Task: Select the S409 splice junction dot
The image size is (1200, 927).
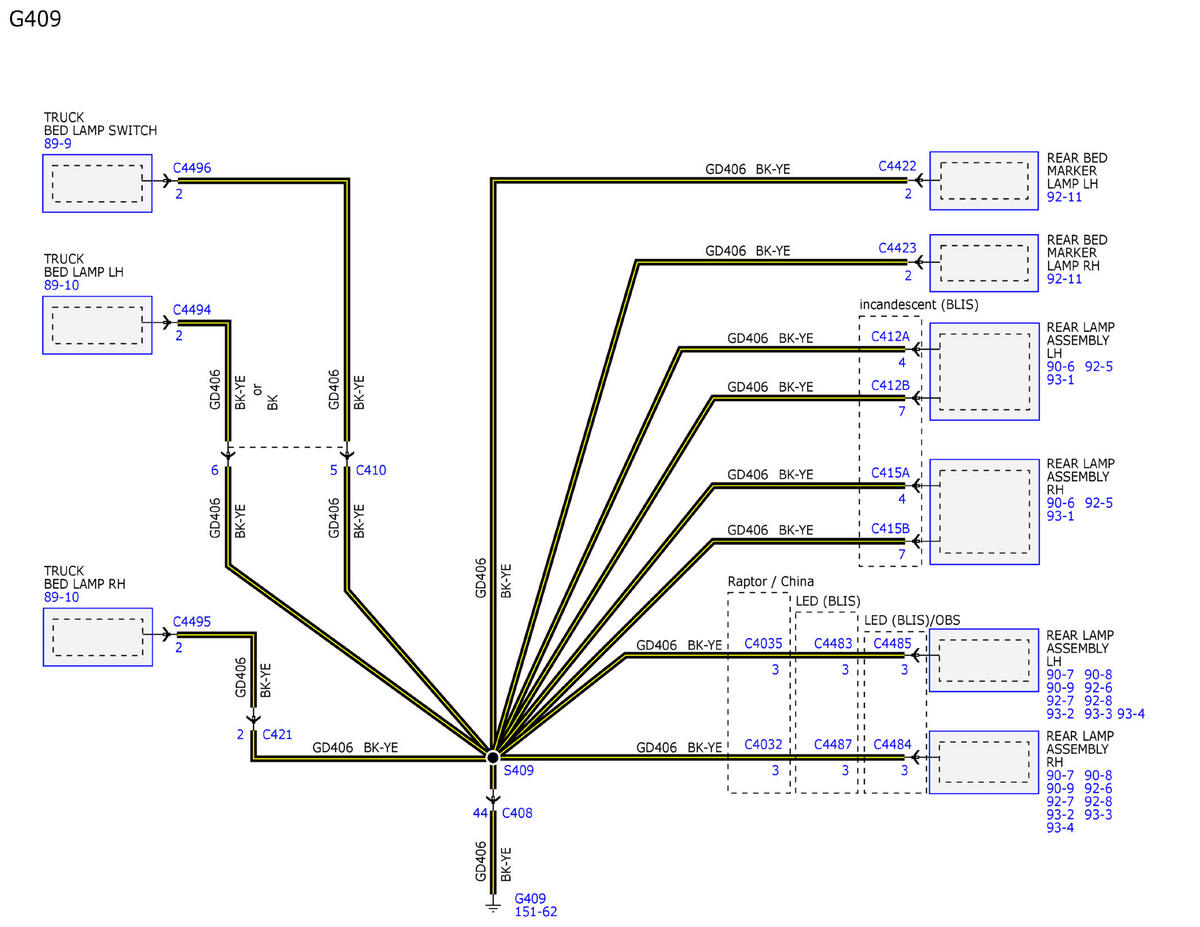Action: 492,757
